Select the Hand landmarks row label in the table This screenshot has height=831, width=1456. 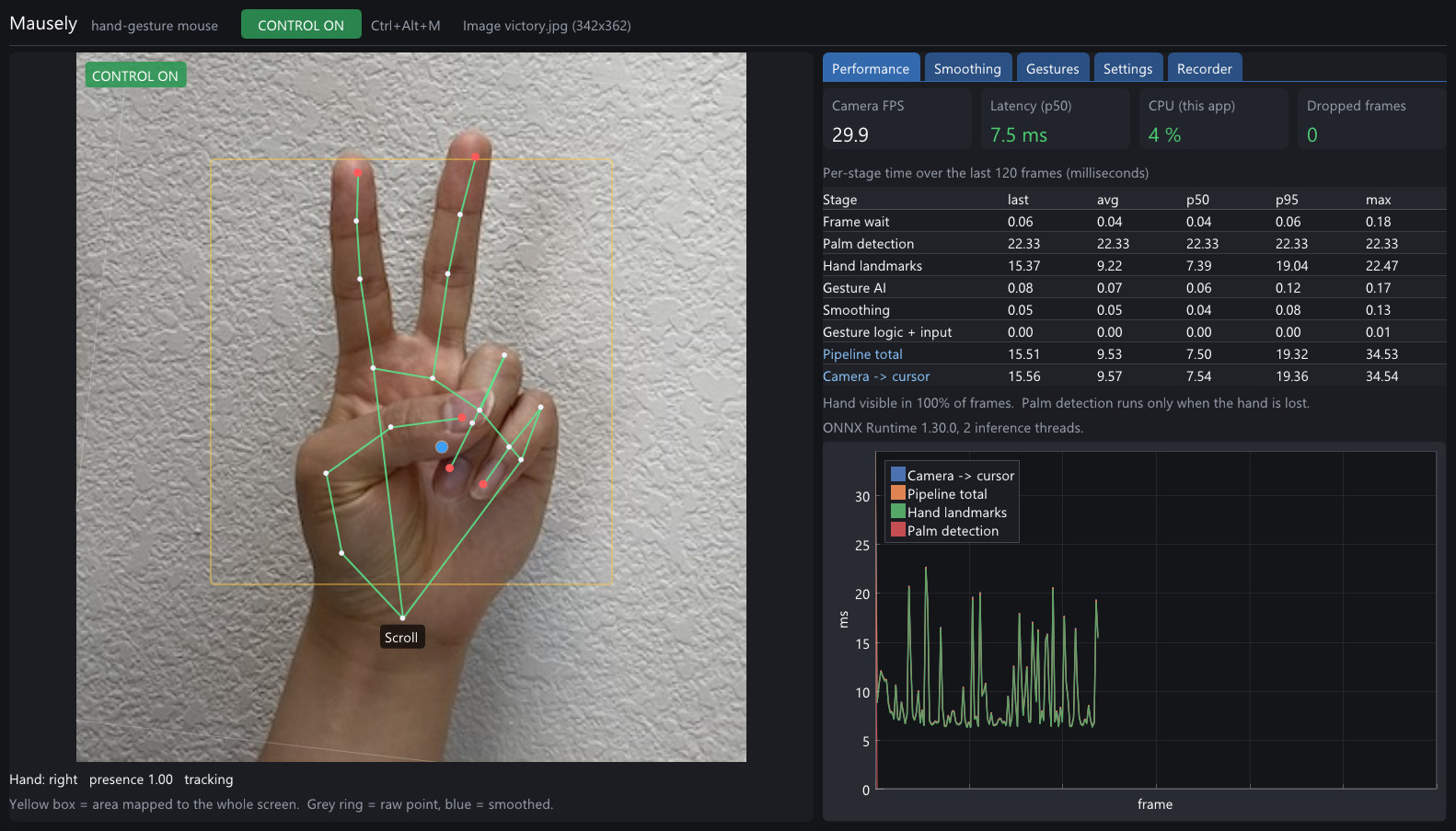point(872,266)
